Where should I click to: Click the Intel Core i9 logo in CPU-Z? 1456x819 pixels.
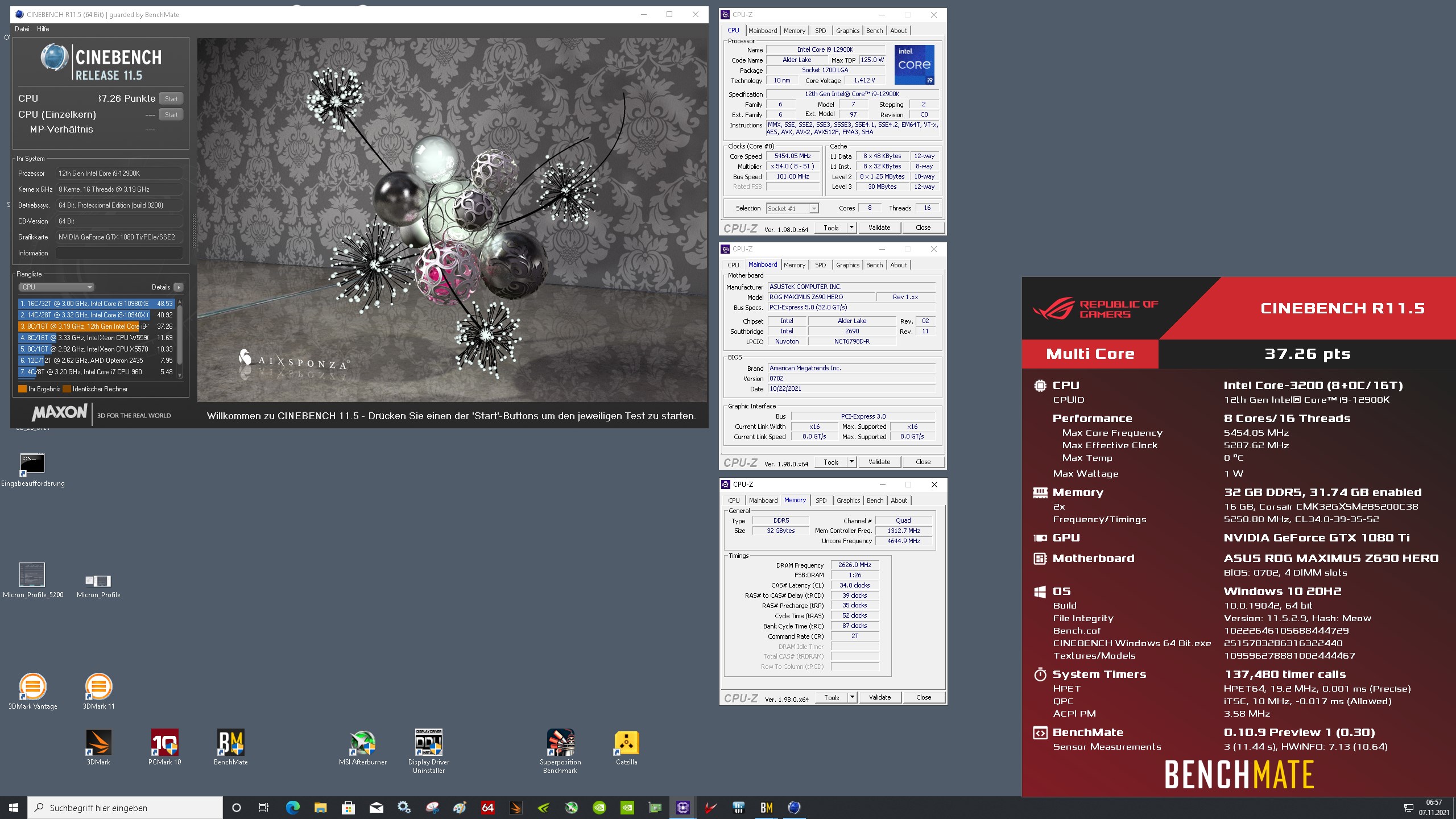click(x=914, y=64)
